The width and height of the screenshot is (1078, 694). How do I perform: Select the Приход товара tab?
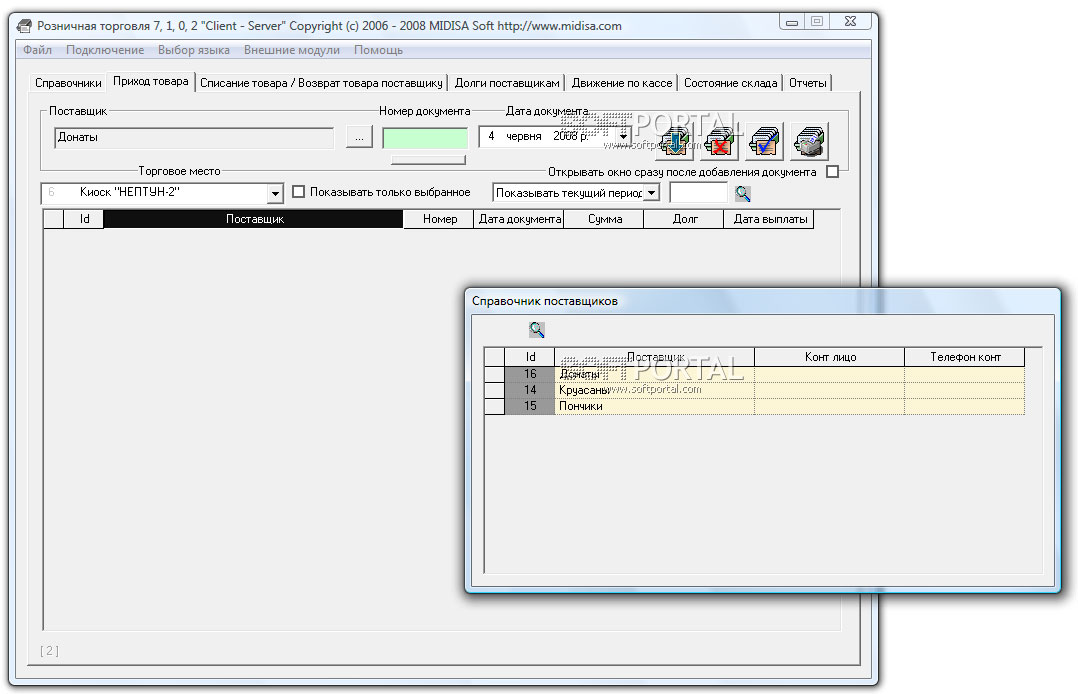click(x=151, y=81)
